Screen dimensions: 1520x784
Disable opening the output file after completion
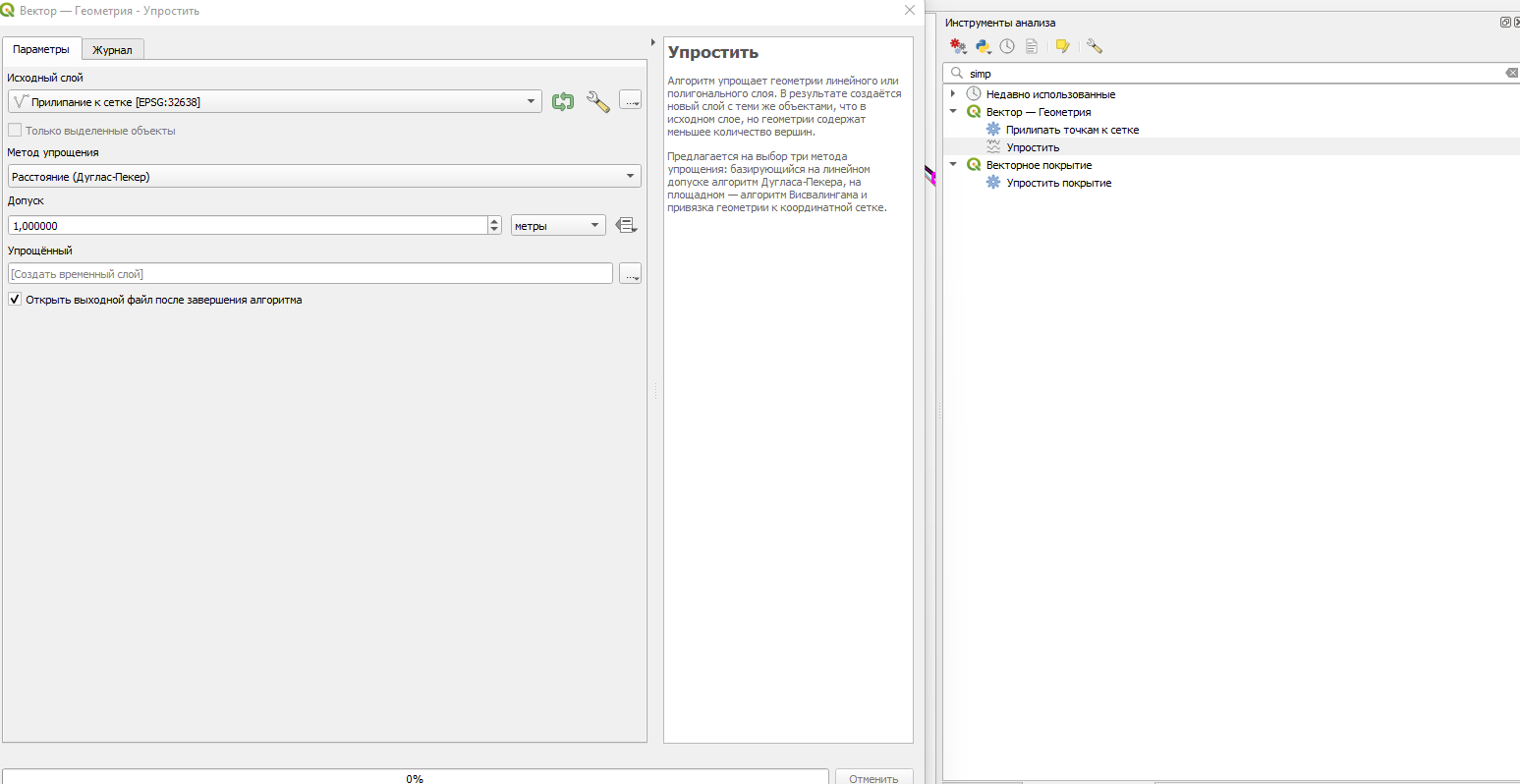(x=15, y=300)
